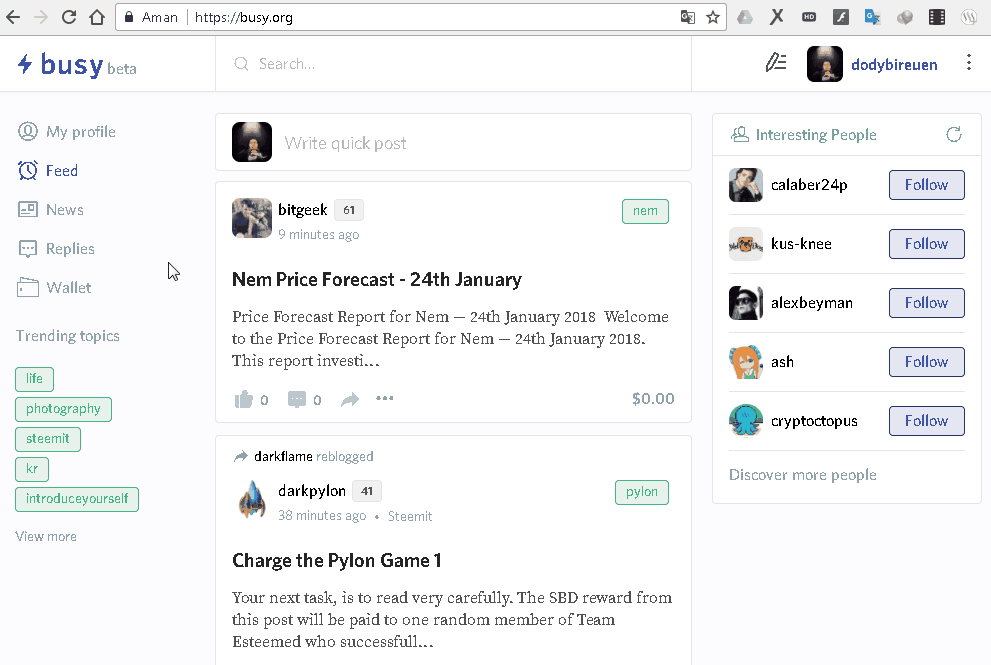991x665 pixels.
Task: Click bitgeek's avatar on the post
Action: pyautogui.click(x=252, y=218)
